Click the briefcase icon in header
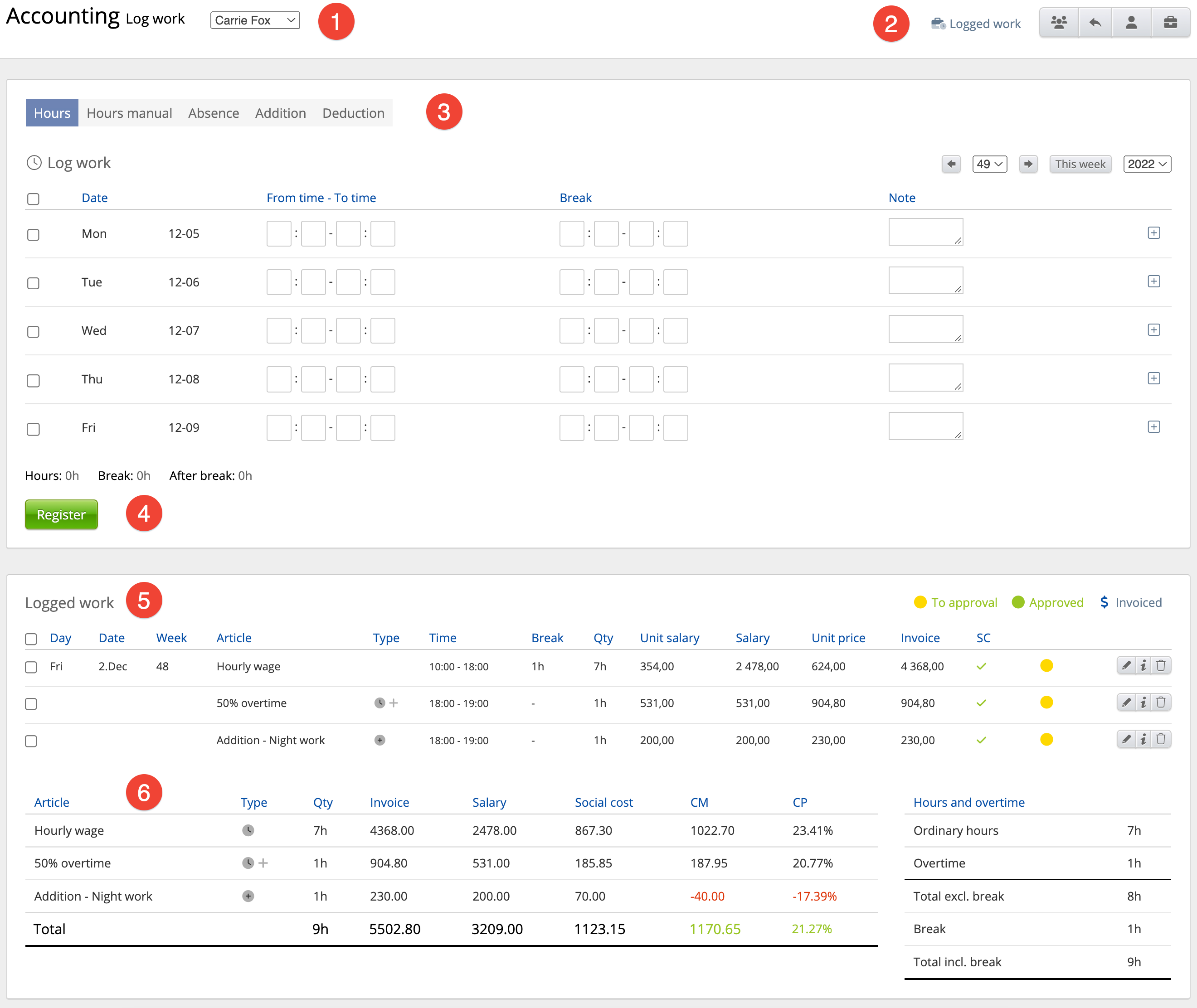 pyautogui.click(x=1170, y=23)
